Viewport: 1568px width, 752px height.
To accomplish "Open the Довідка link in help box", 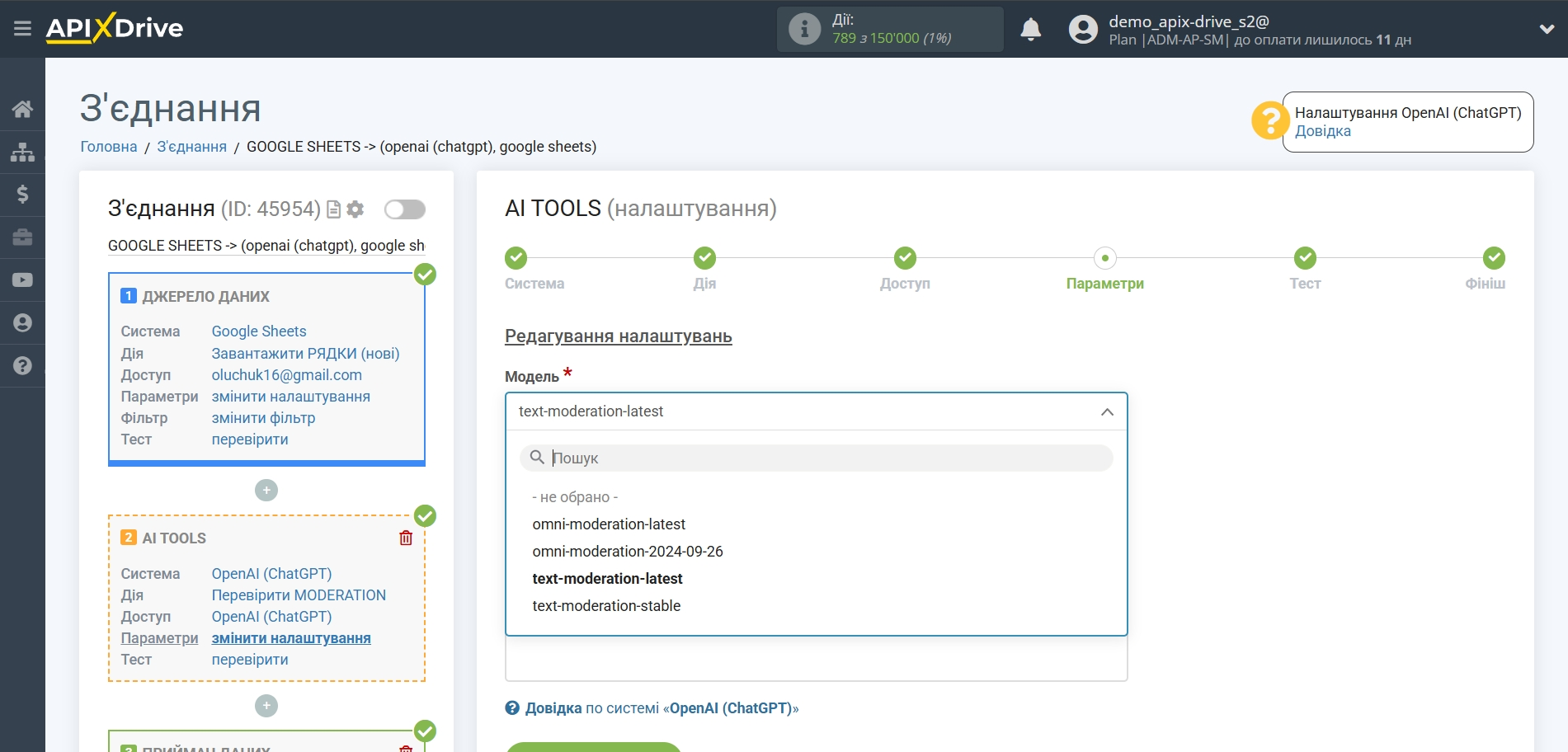I will click(x=1323, y=131).
